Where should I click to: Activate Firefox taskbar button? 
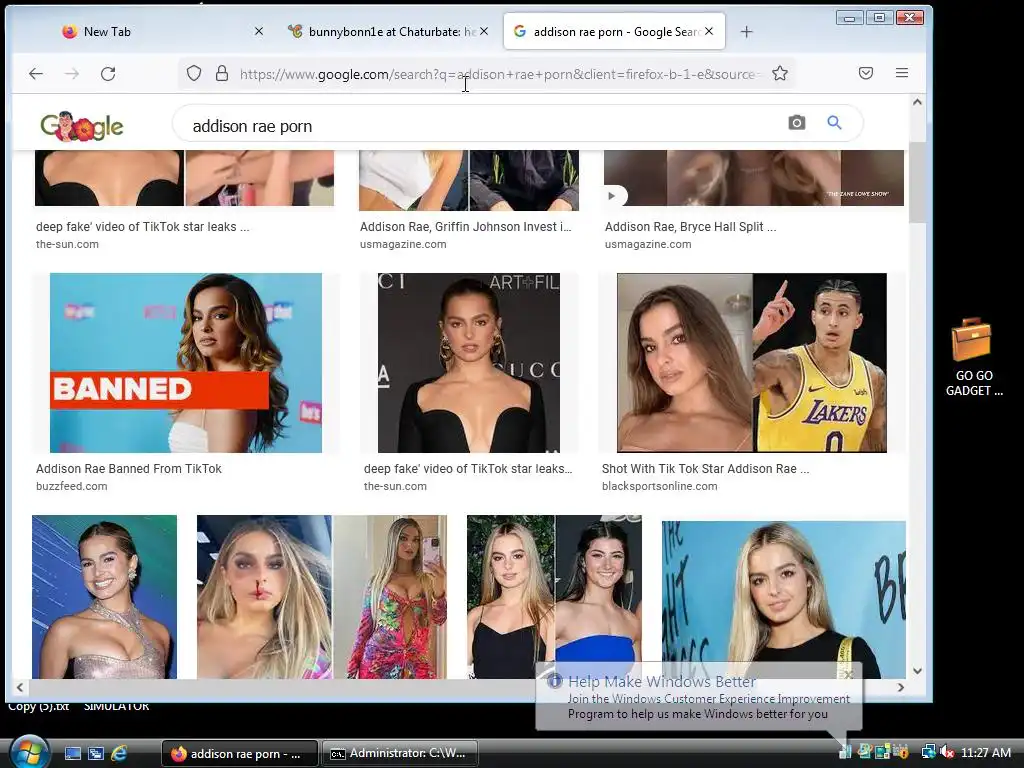pos(240,754)
